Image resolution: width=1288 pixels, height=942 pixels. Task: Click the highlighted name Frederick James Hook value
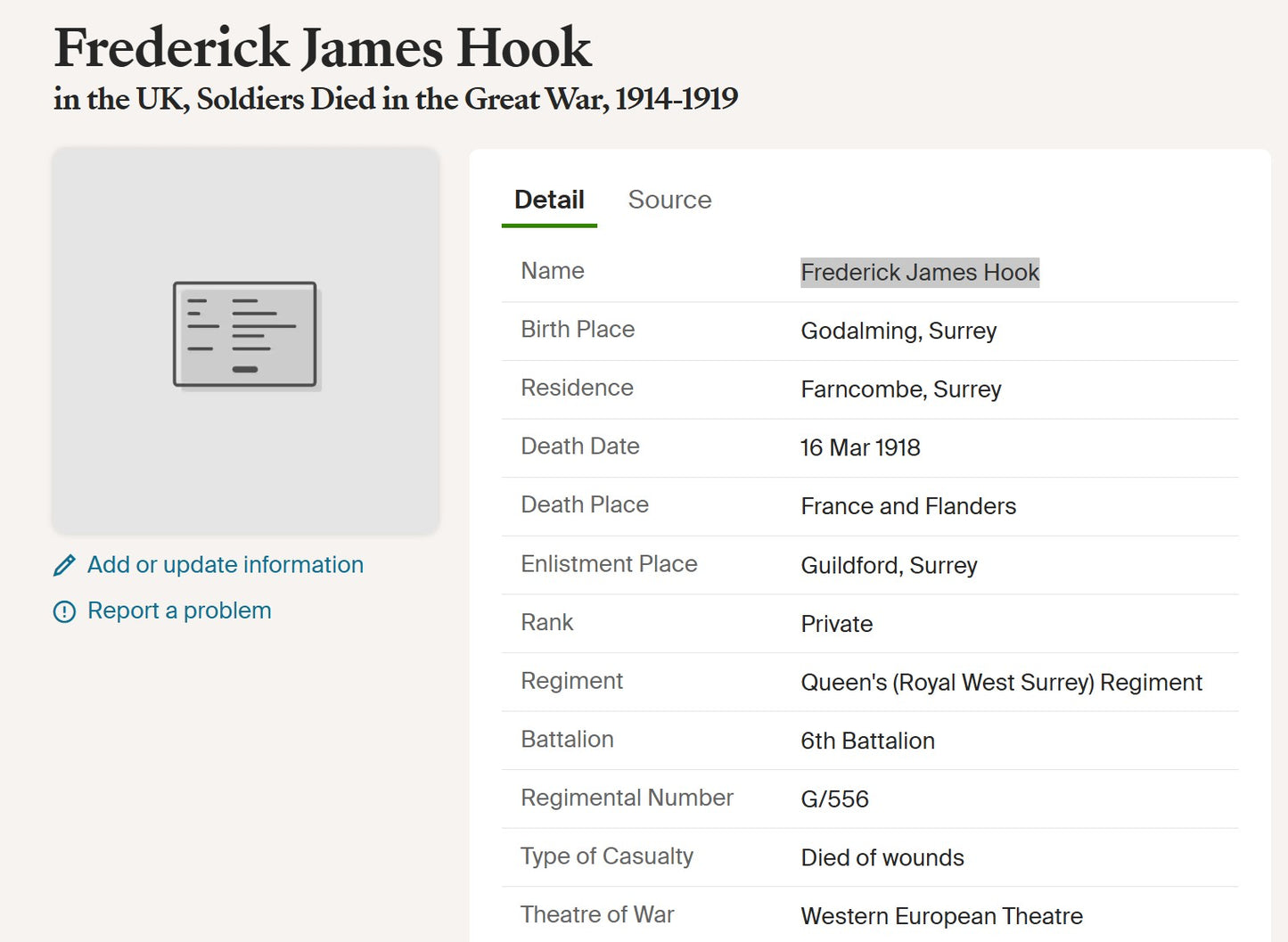(x=919, y=273)
